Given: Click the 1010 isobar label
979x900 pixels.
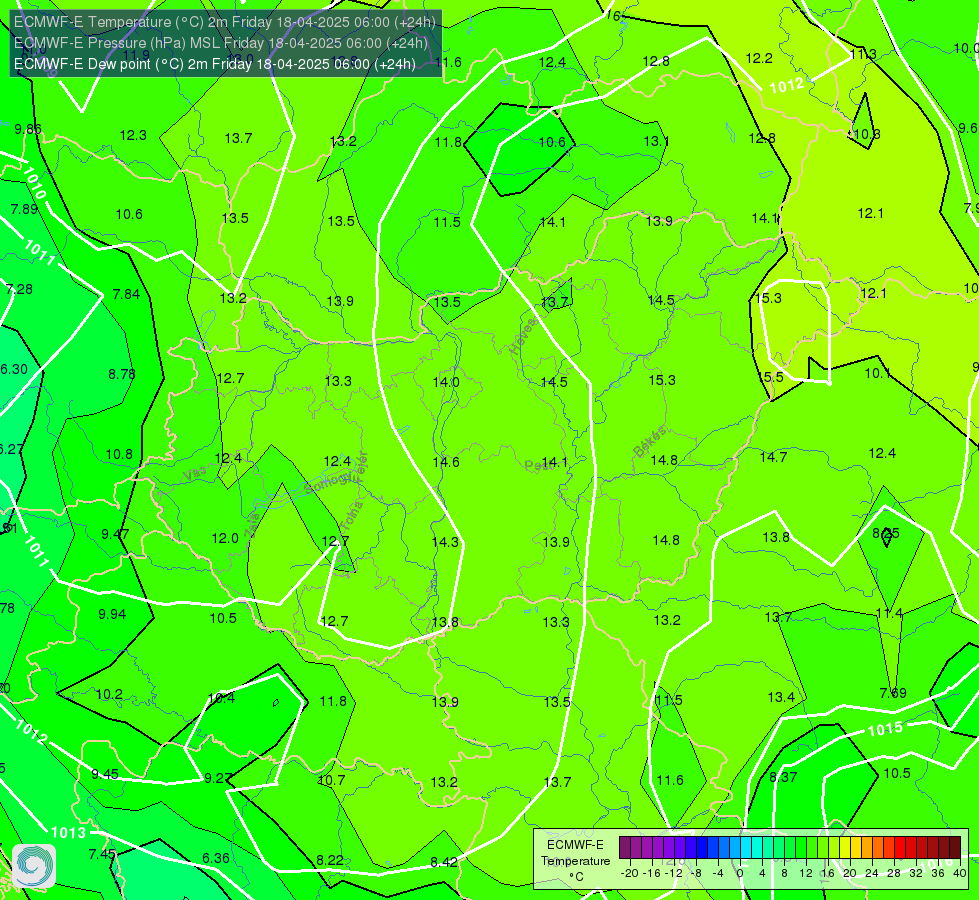Looking at the screenshot, I should [36, 183].
